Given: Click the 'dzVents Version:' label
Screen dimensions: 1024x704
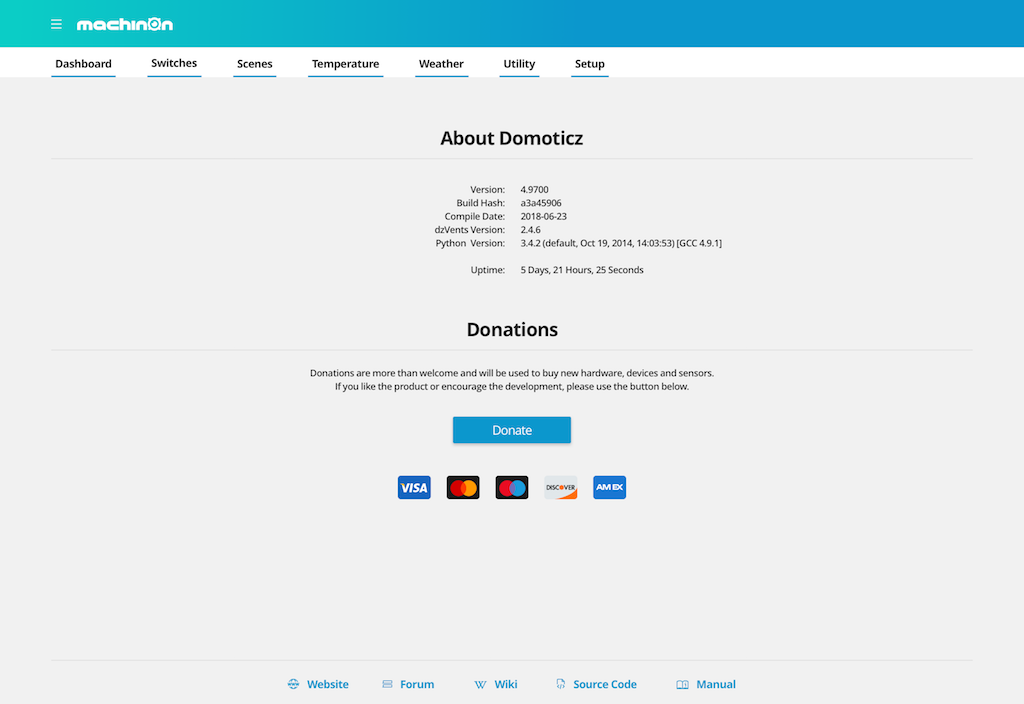Looking at the screenshot, I should coord(470,230).
